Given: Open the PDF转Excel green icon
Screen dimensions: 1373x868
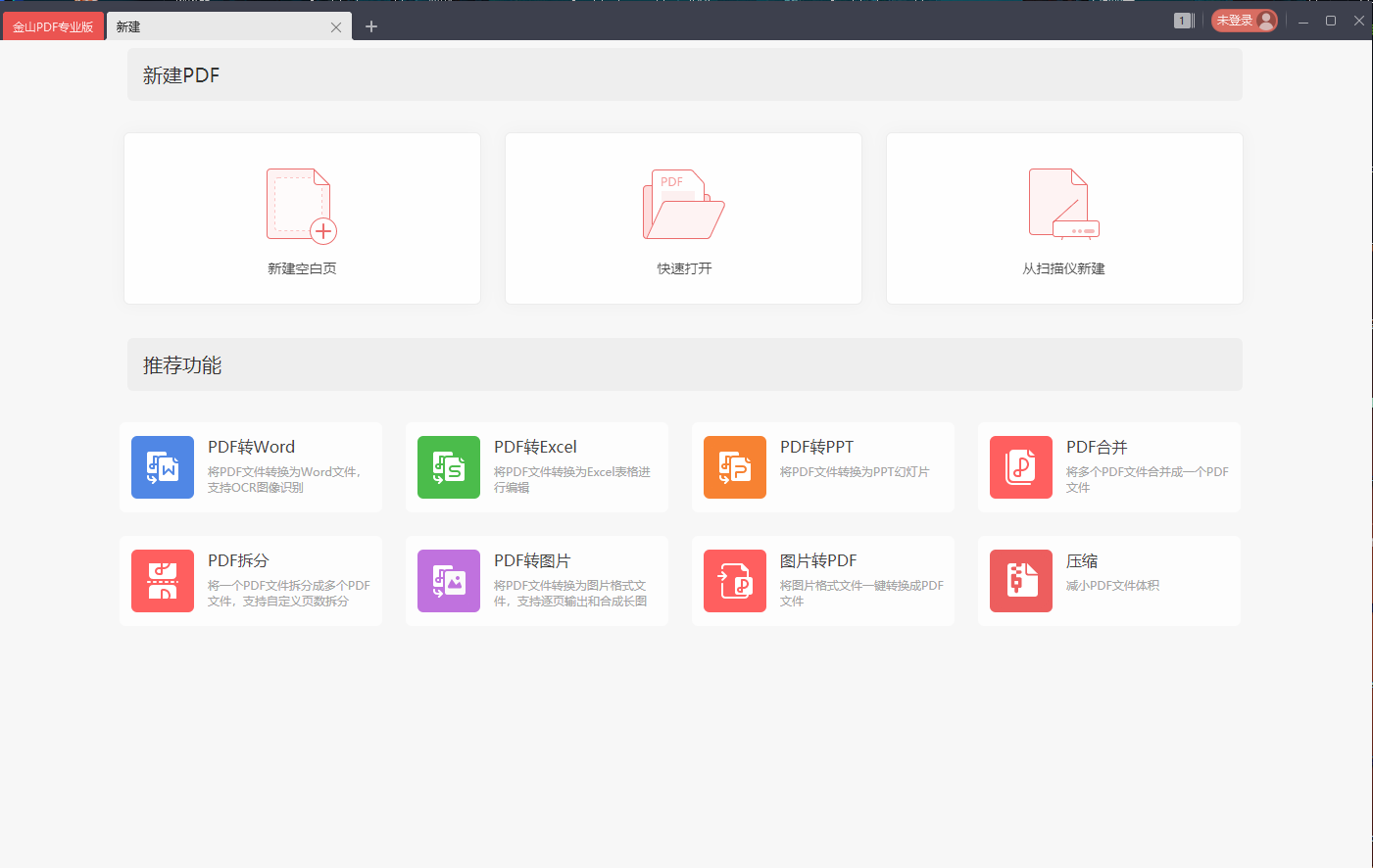Looking at the screenshot, I should [449, 467].
